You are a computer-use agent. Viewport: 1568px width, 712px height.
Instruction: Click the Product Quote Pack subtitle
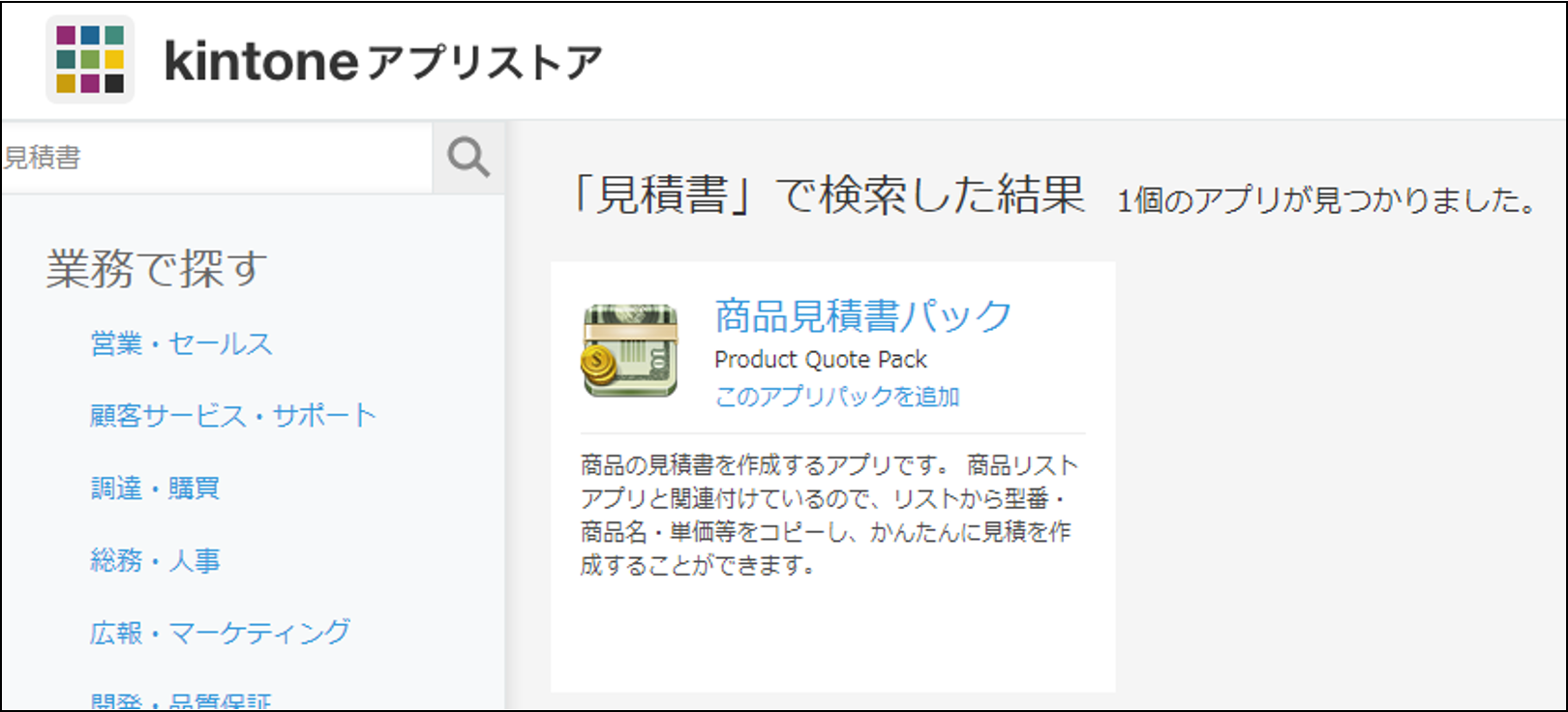[x=821, y=360]
